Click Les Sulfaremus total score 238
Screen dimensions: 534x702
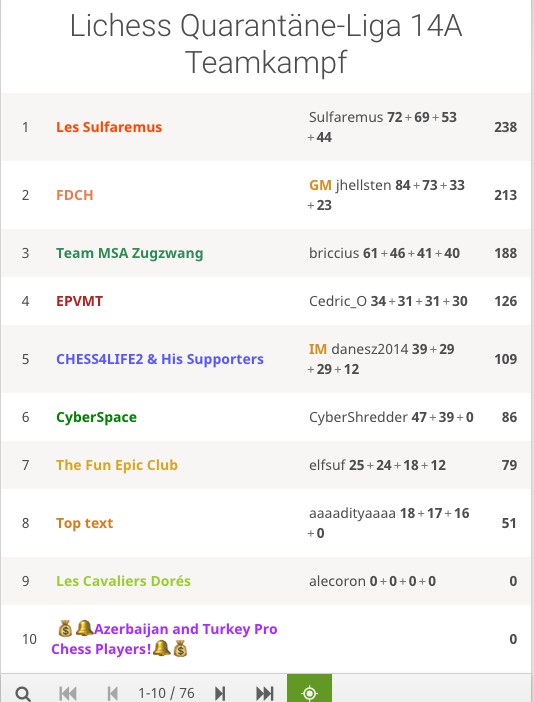click(x=505, y=127)
